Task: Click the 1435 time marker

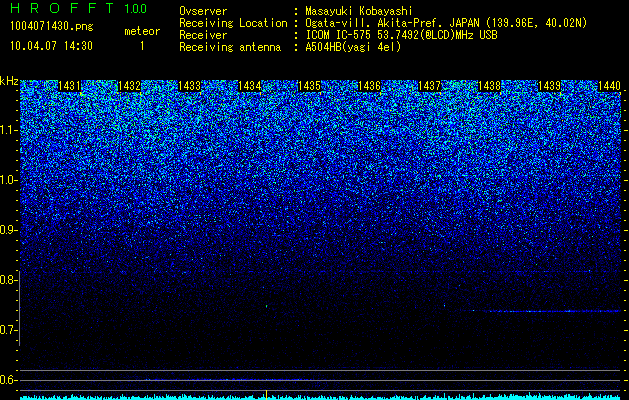Action: click(x=309, y=86)
